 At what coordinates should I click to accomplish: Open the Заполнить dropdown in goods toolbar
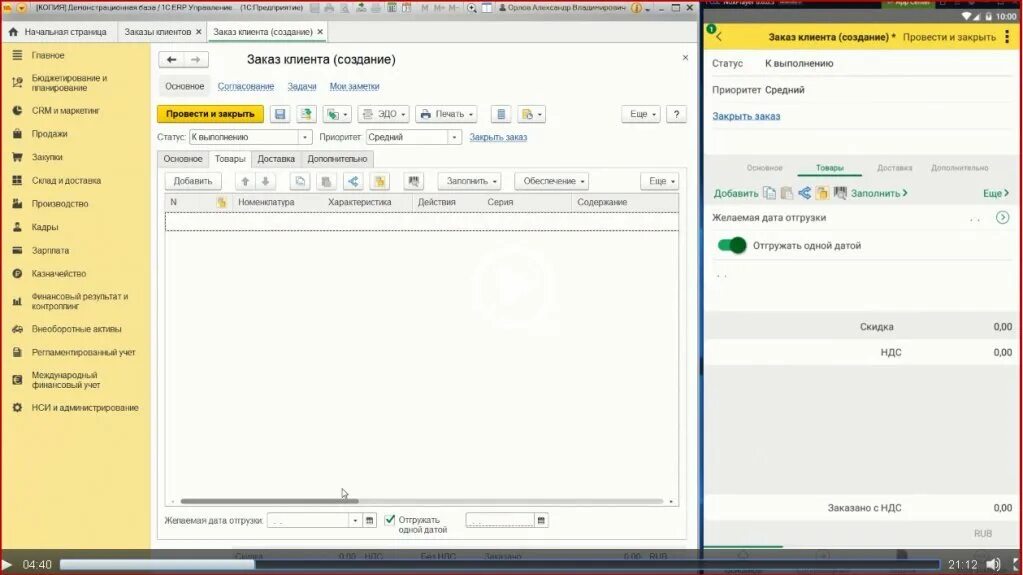point(469,181)
